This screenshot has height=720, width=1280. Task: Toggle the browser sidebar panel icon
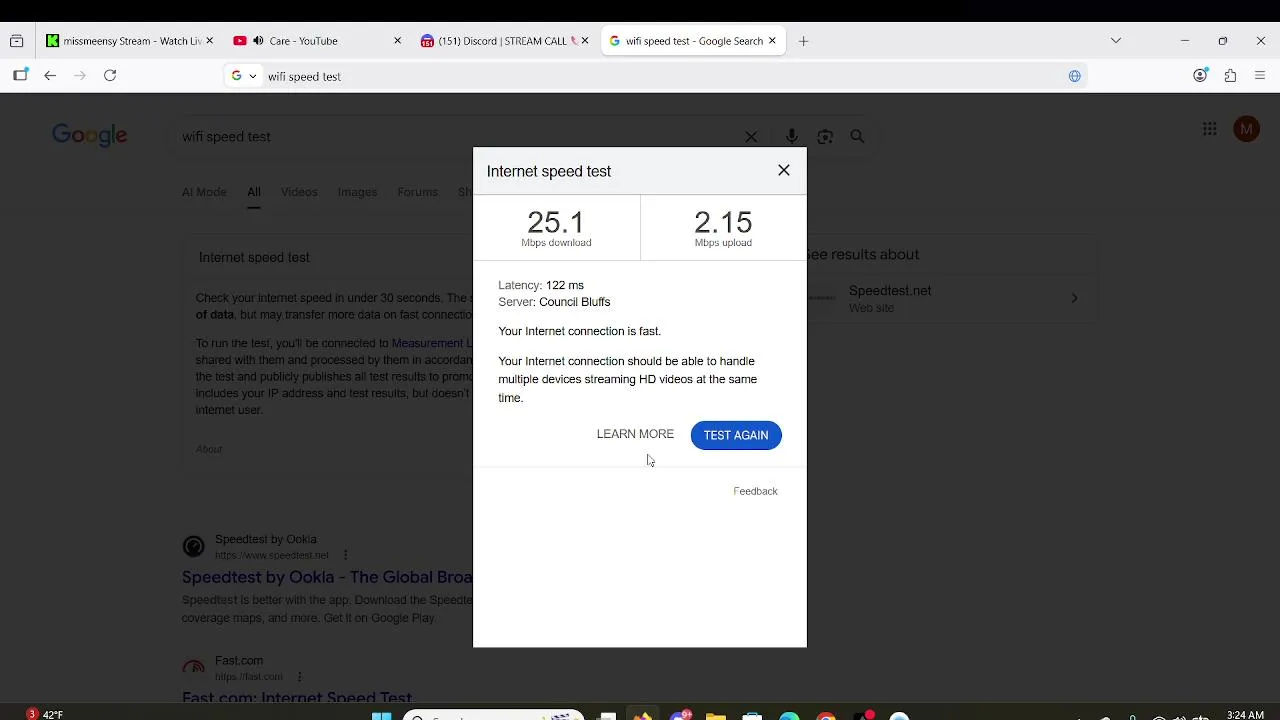coord(20,76)
